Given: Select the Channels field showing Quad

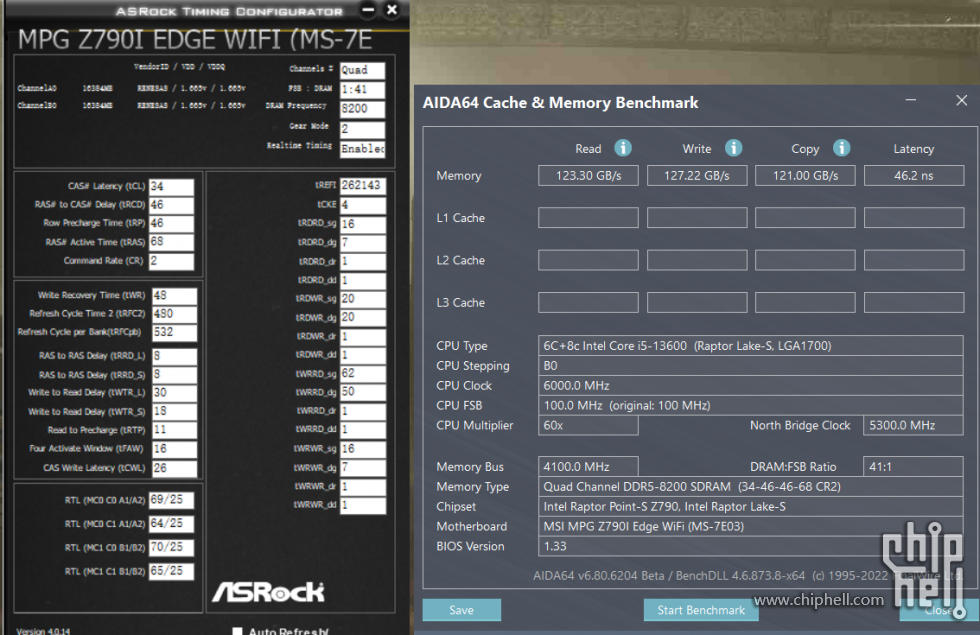Looking at the screenshot, I should (x=362, y=70).
